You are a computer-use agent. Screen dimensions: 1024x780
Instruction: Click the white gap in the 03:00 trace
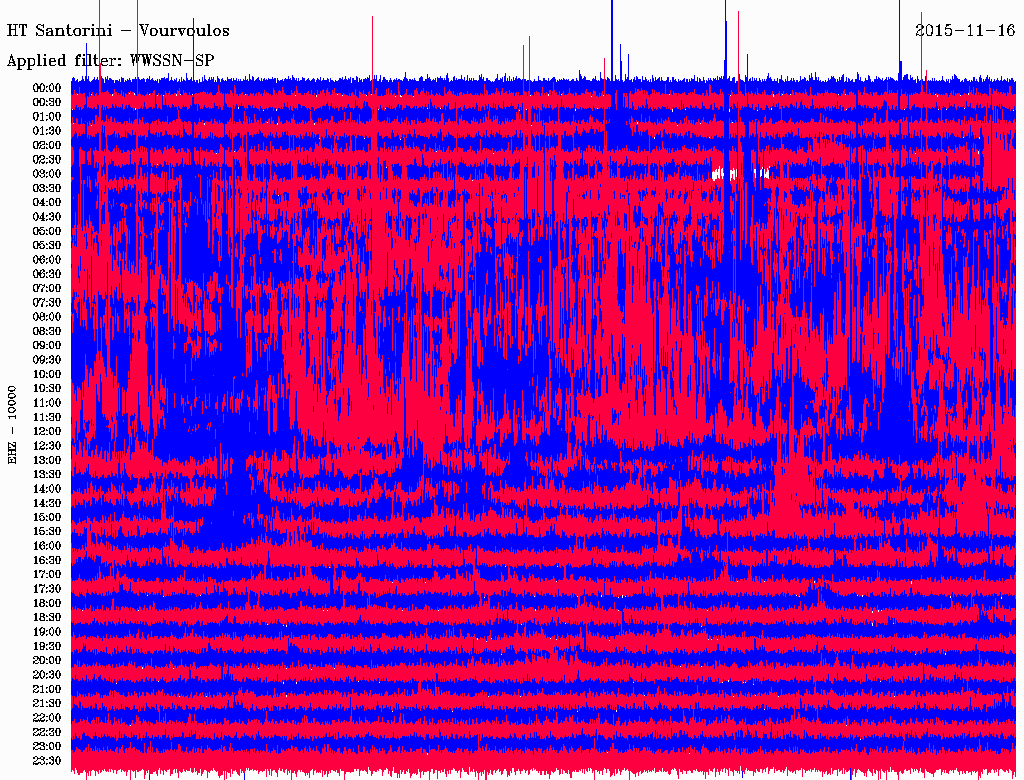[740, 174]
